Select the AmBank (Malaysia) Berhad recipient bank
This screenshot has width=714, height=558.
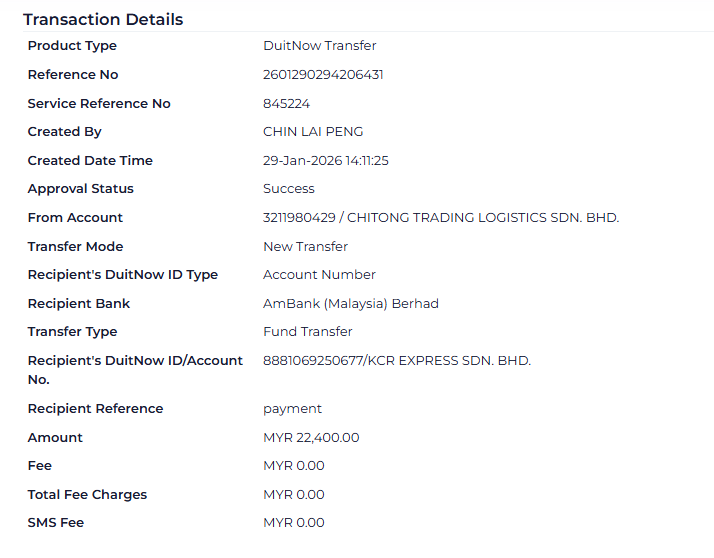[350, 304]
